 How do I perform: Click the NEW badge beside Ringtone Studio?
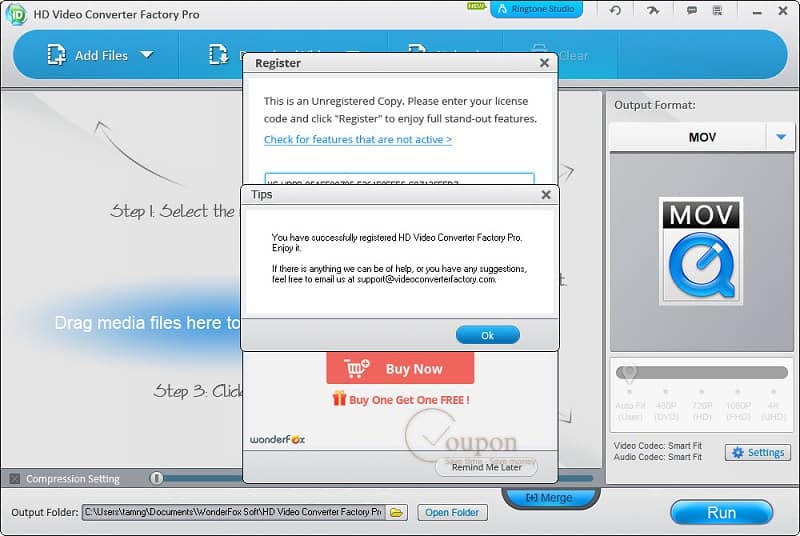476,6
